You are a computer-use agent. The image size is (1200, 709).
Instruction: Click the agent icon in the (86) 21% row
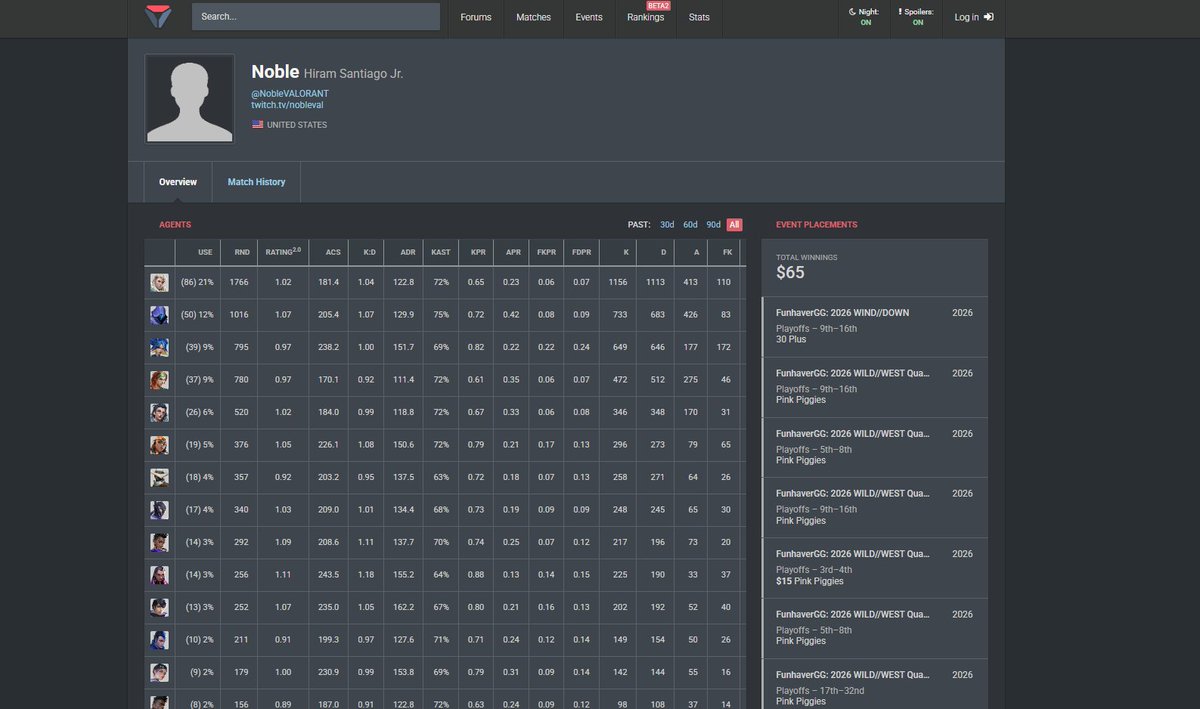pos(159,283)
